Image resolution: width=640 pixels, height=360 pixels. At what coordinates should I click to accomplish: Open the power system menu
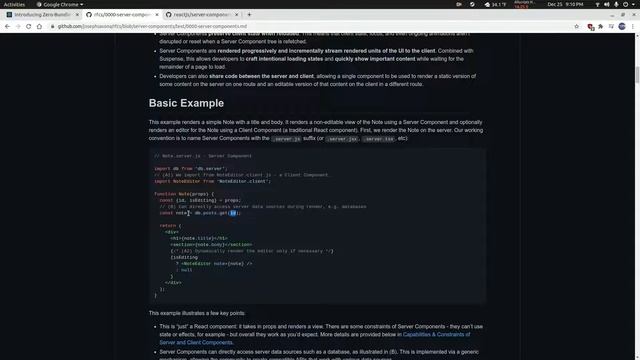pos(625,4)
